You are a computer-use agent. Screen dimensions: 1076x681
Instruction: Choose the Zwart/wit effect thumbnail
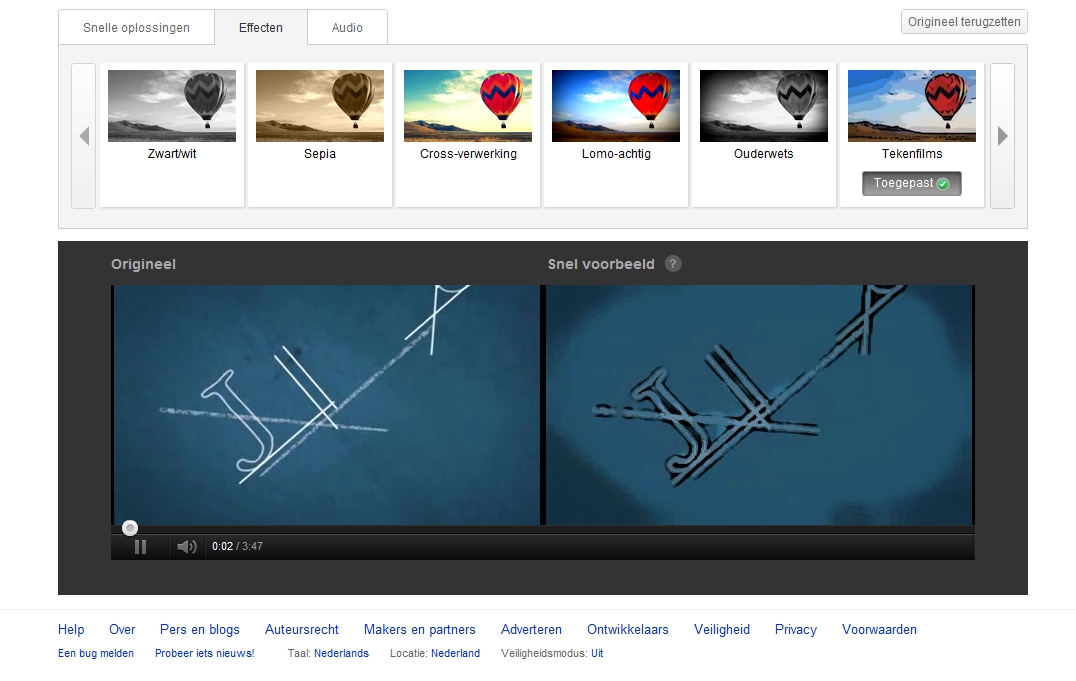pyautogui.click(x=172, y=106)
